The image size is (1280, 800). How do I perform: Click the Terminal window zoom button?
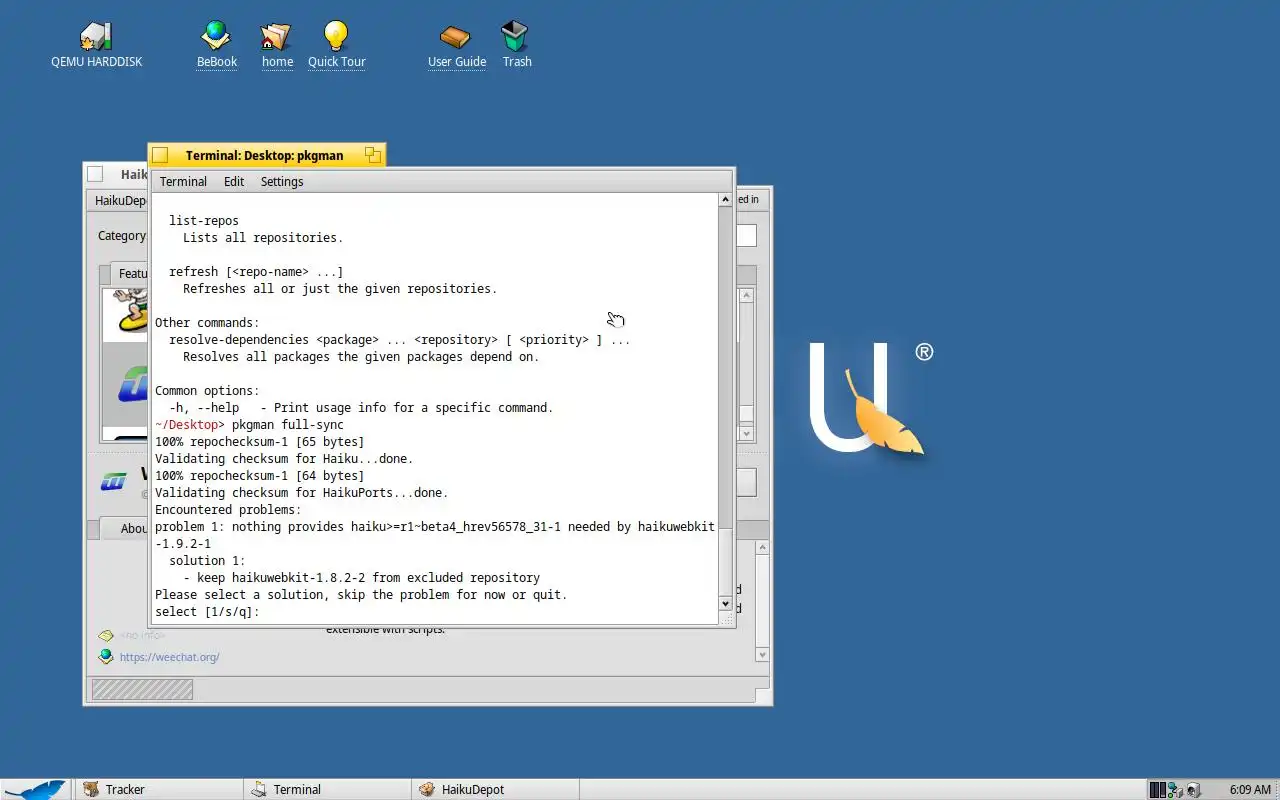[372, 155]
